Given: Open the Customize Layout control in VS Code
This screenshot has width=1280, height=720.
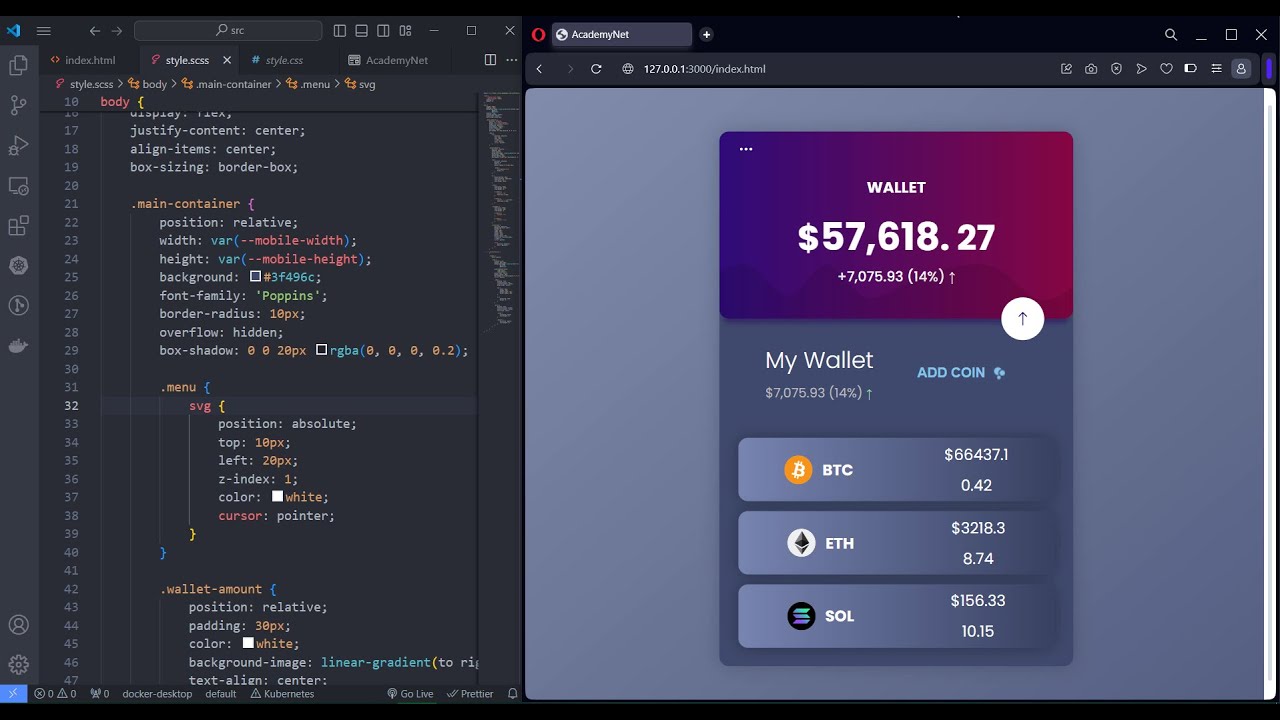Looking at the screenshot, I should [405, 31].
